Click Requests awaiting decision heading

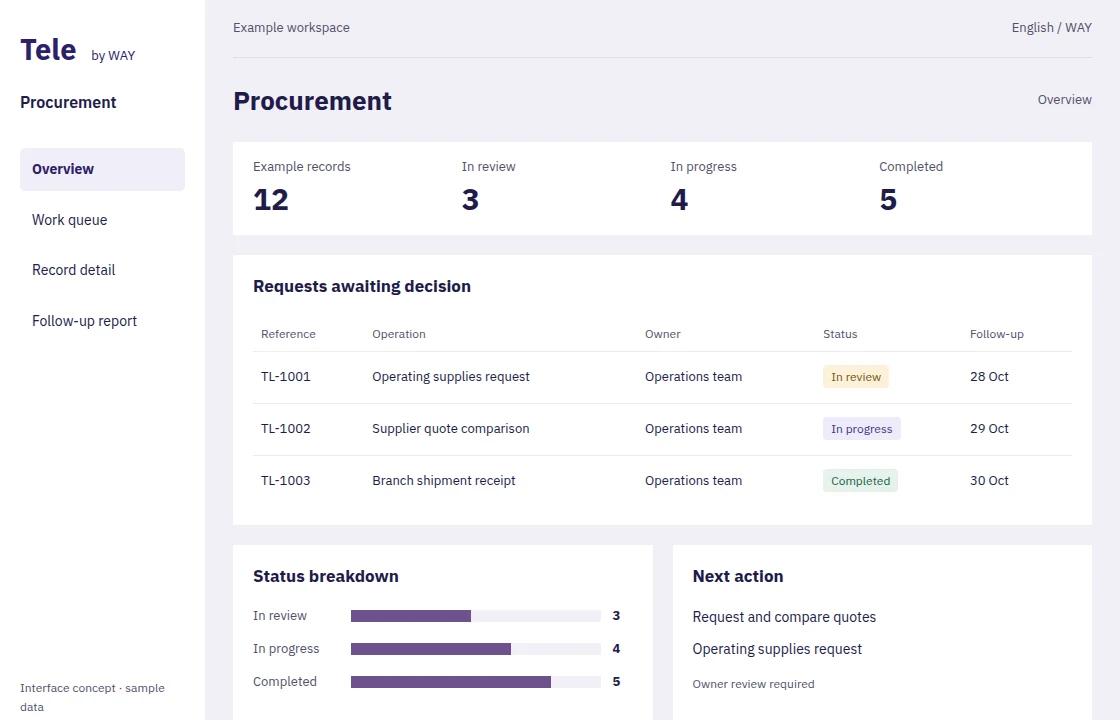(362, 286)
